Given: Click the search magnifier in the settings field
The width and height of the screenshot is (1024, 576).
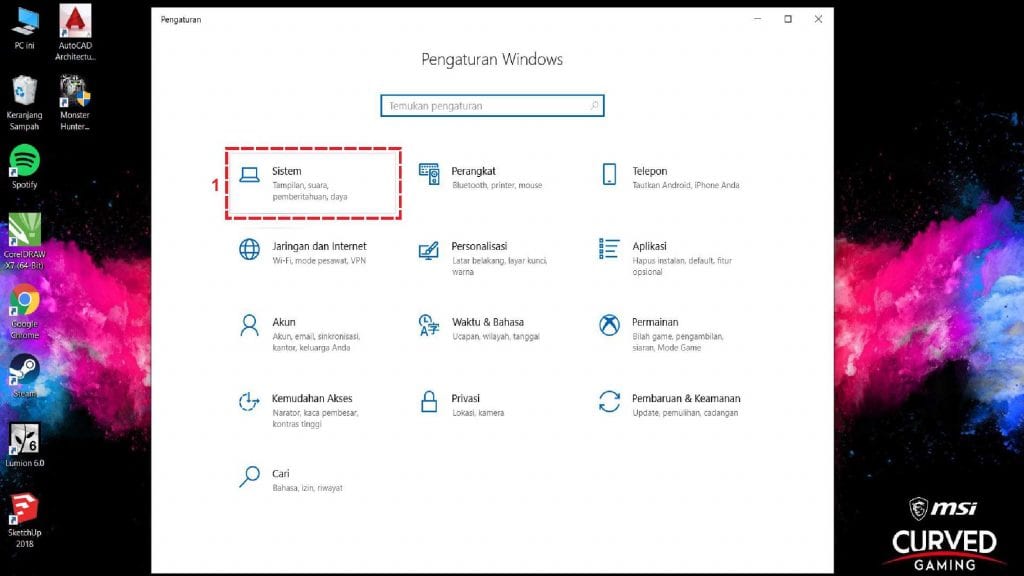Looking at the screenshot, I should coord(594,105).
